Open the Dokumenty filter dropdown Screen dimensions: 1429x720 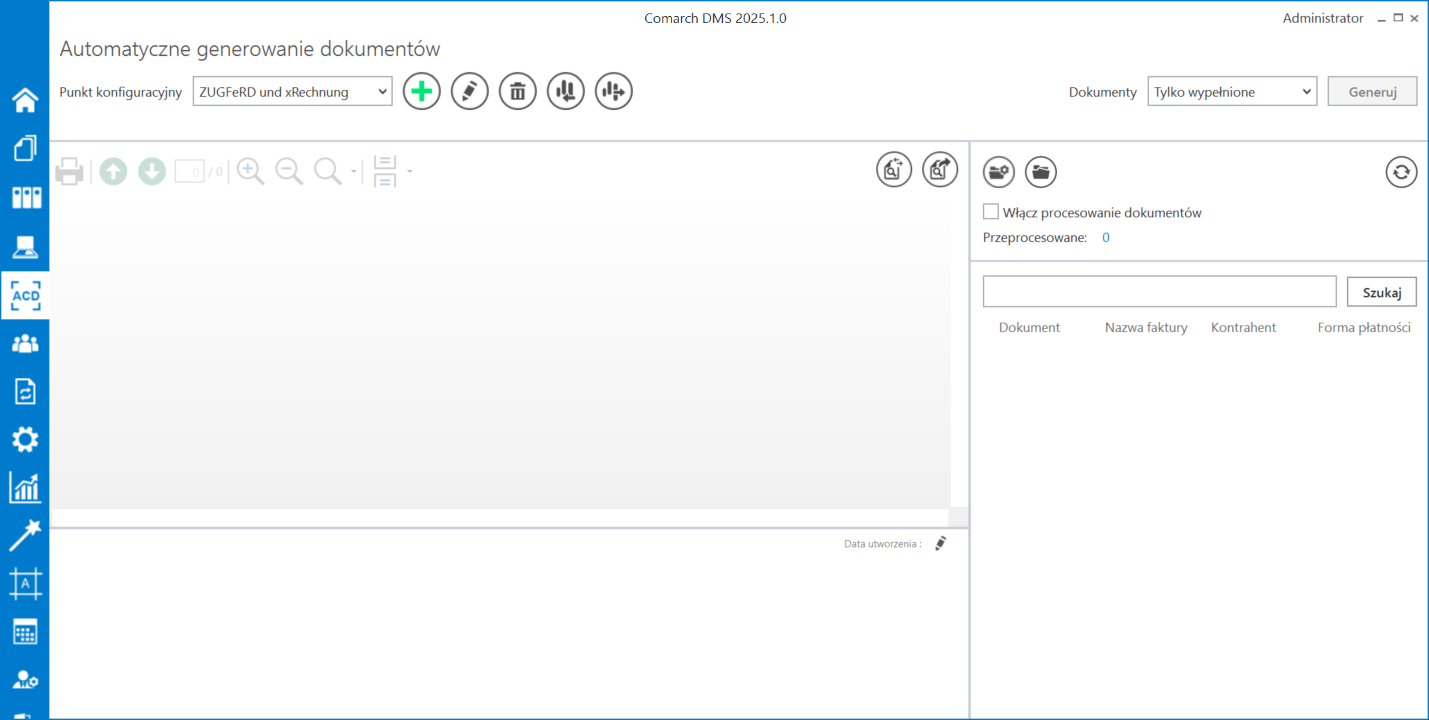[1232, 91]
